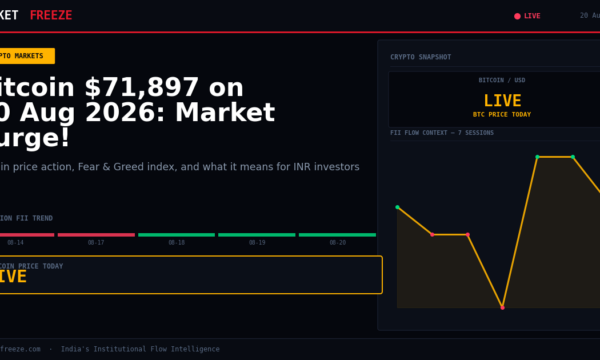Screen dimensions: 600x360
Task: Click the footer freeze.com website link
Action: (20, 349)
